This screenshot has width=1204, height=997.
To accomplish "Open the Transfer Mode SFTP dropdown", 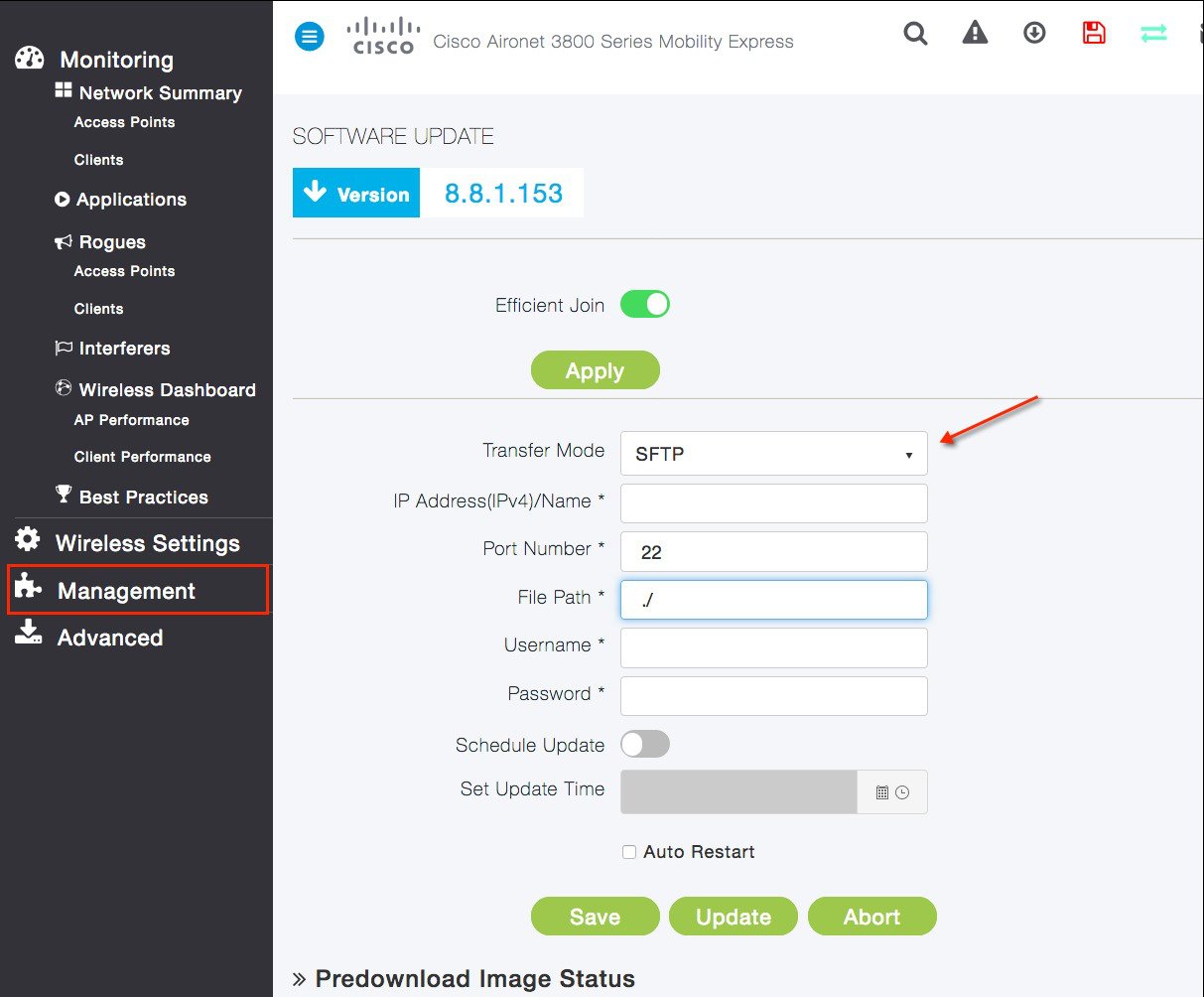I will (774, 454).
